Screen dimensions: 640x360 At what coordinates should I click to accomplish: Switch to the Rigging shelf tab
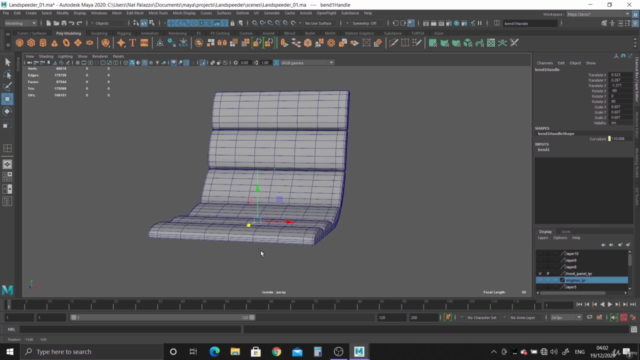(x=124, y=33)
